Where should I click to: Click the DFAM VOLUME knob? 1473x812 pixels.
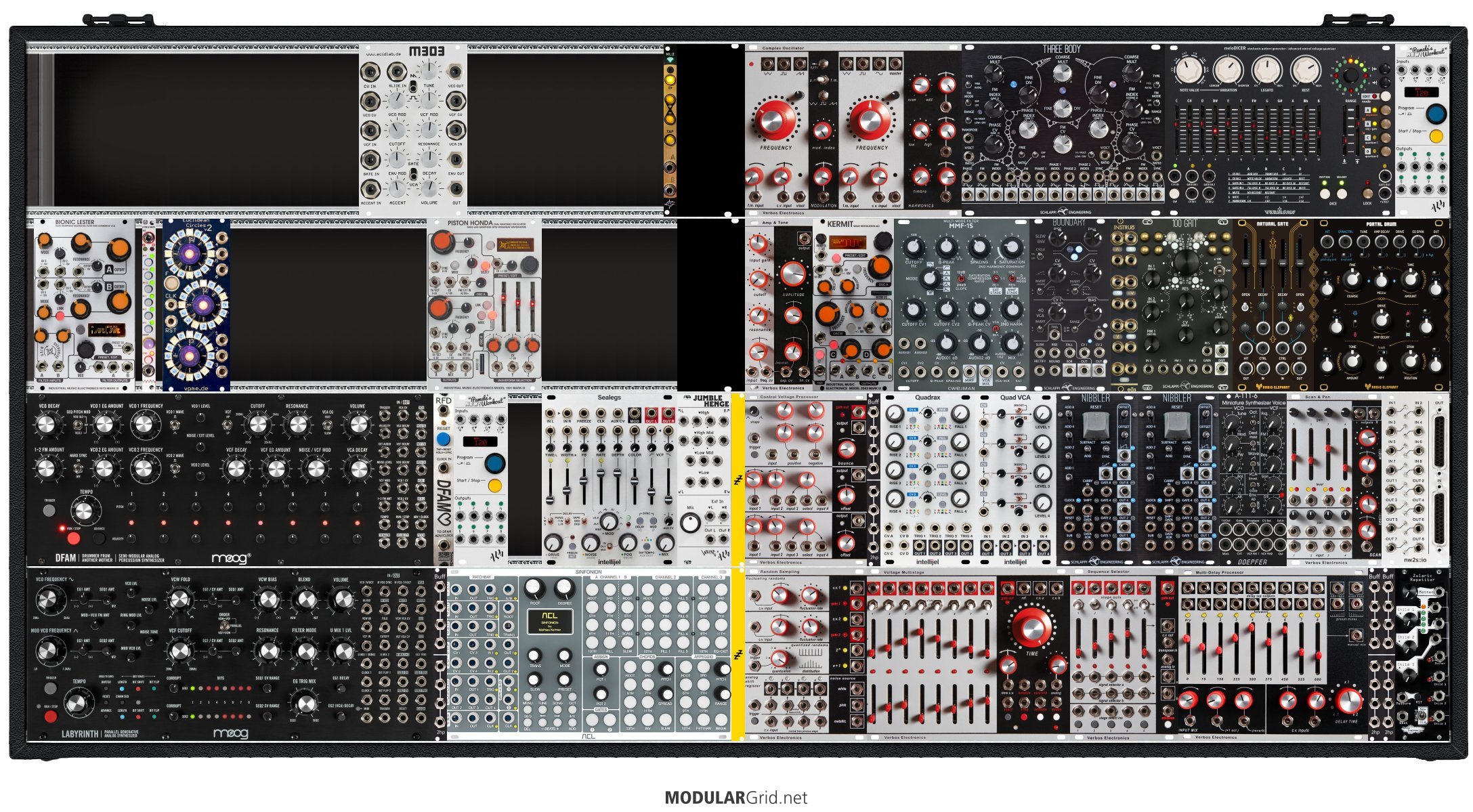pos(357,425)
